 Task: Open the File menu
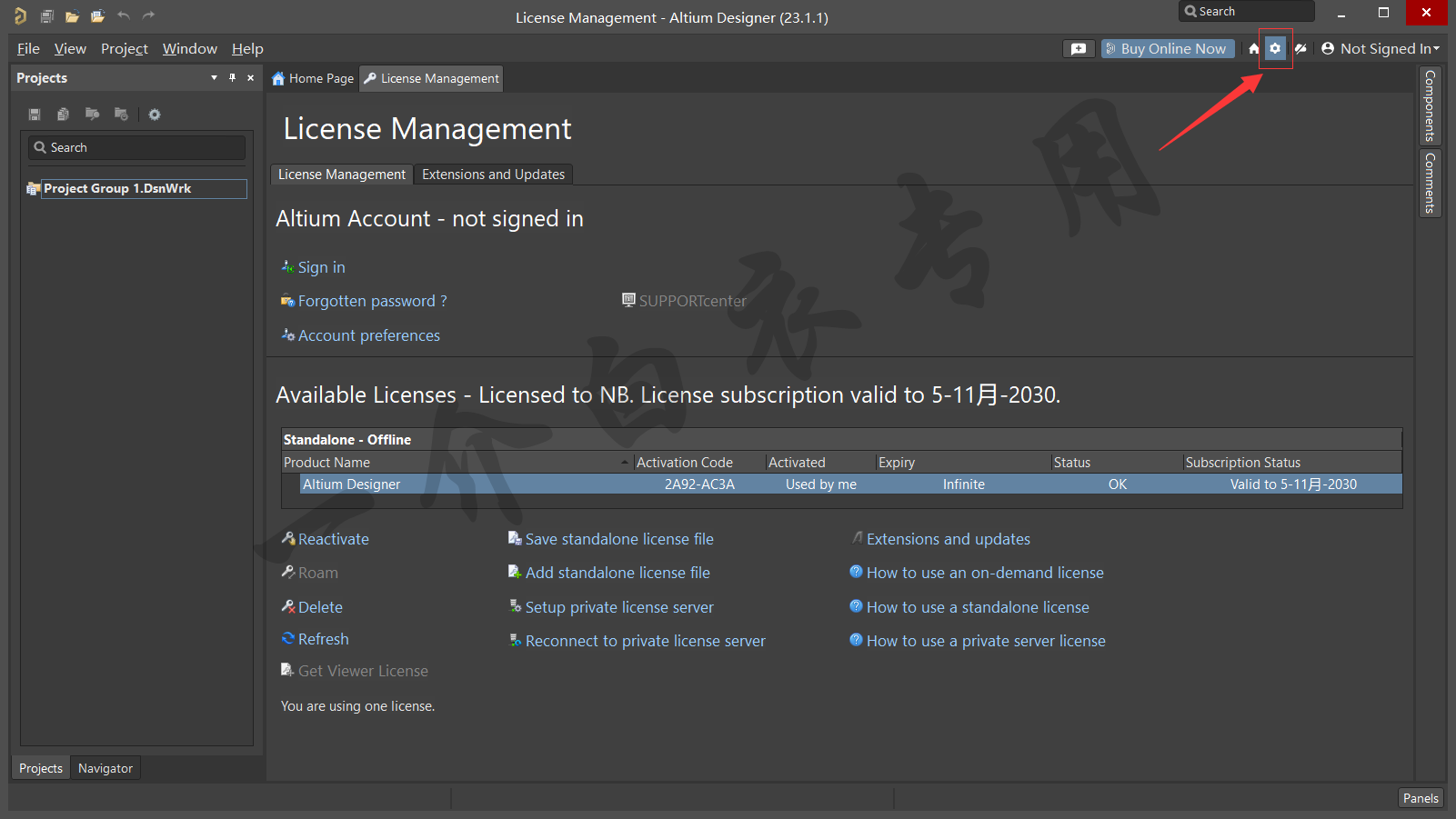28,49
